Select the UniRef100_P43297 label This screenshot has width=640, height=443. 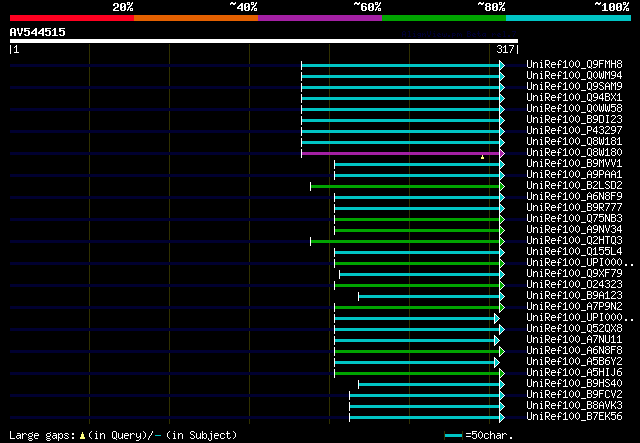pyautogui.click(x=574, y=131)
